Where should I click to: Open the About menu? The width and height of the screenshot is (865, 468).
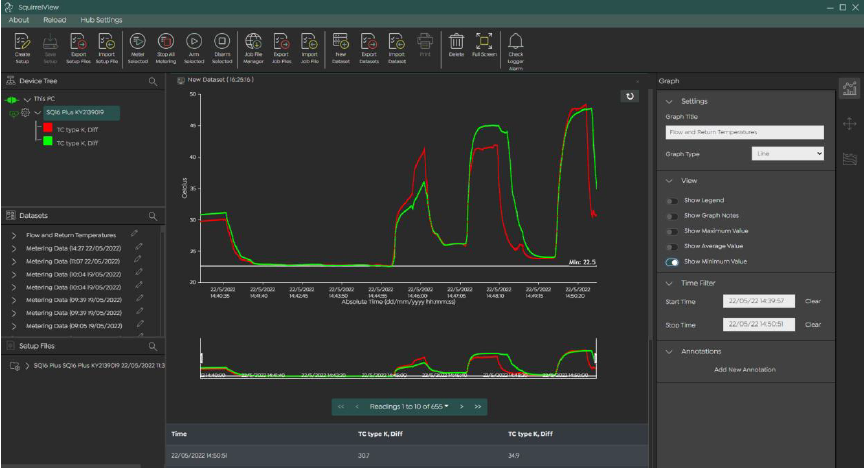click(x=19, y=19)
